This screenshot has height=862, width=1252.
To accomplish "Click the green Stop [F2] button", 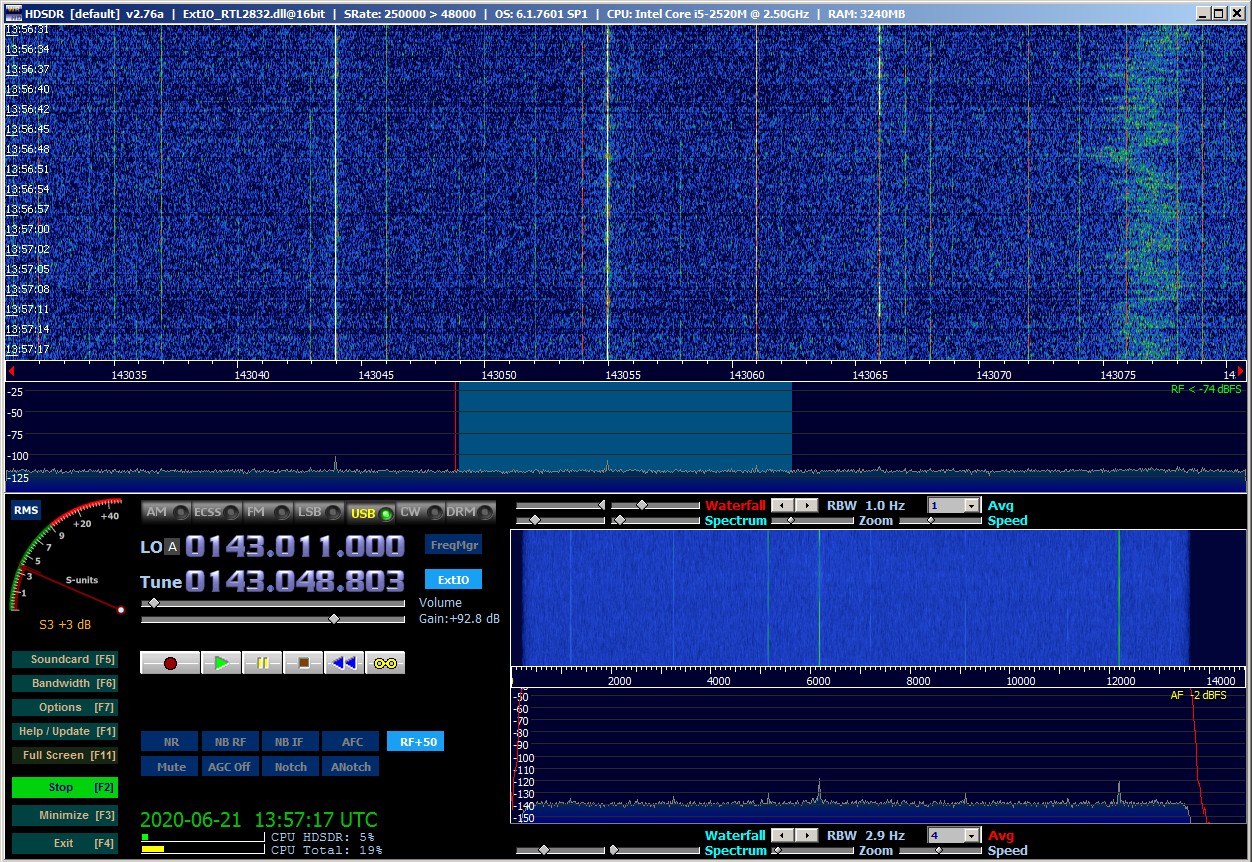I will pyautogui.click(x=64, y=787).
